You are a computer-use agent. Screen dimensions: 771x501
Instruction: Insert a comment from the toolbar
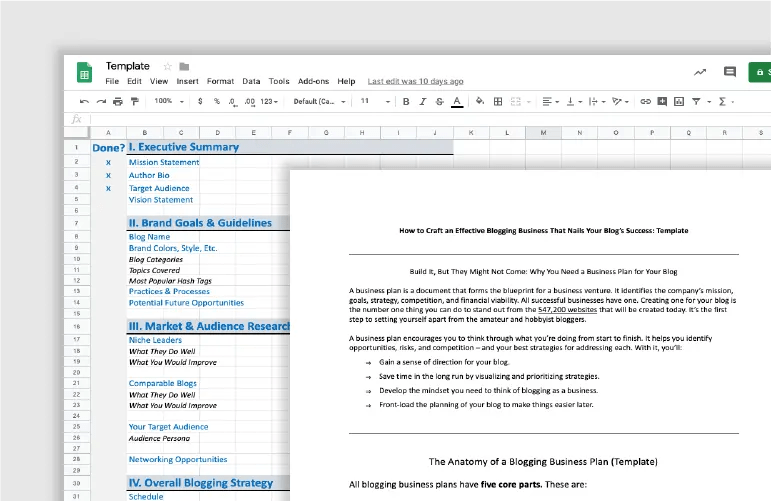[662, 101]
